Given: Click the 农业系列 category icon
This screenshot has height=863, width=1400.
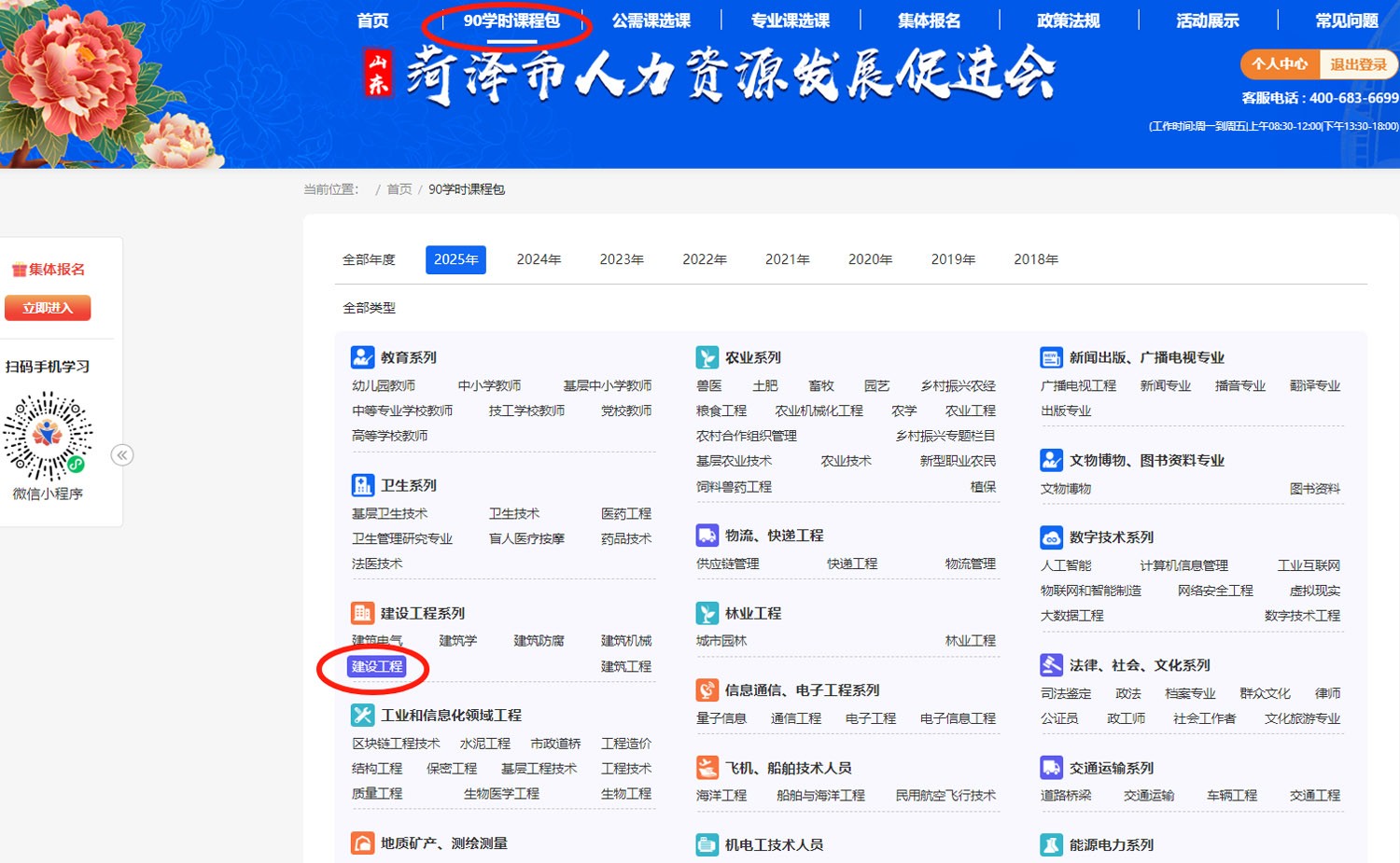Looking at the screenshot, I should (707, 357).
